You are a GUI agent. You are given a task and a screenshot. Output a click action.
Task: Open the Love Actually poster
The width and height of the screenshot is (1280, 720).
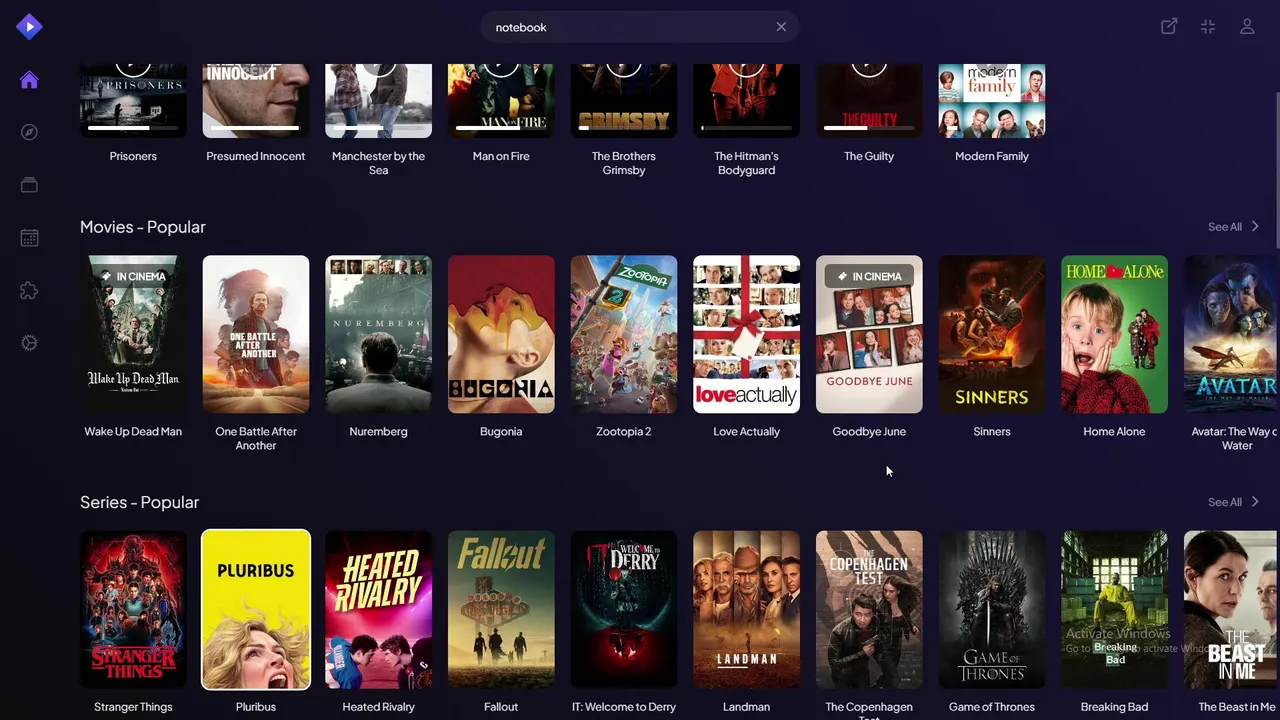(746, 334)
